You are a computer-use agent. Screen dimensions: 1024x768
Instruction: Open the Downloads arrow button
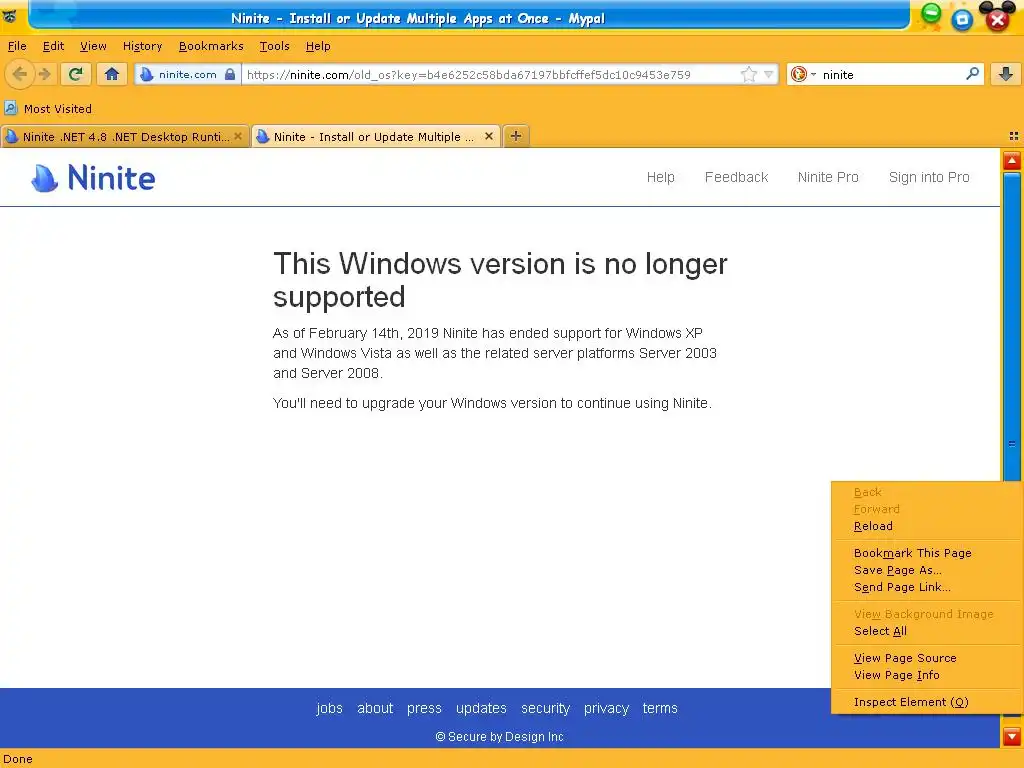tap(1006, 74)
